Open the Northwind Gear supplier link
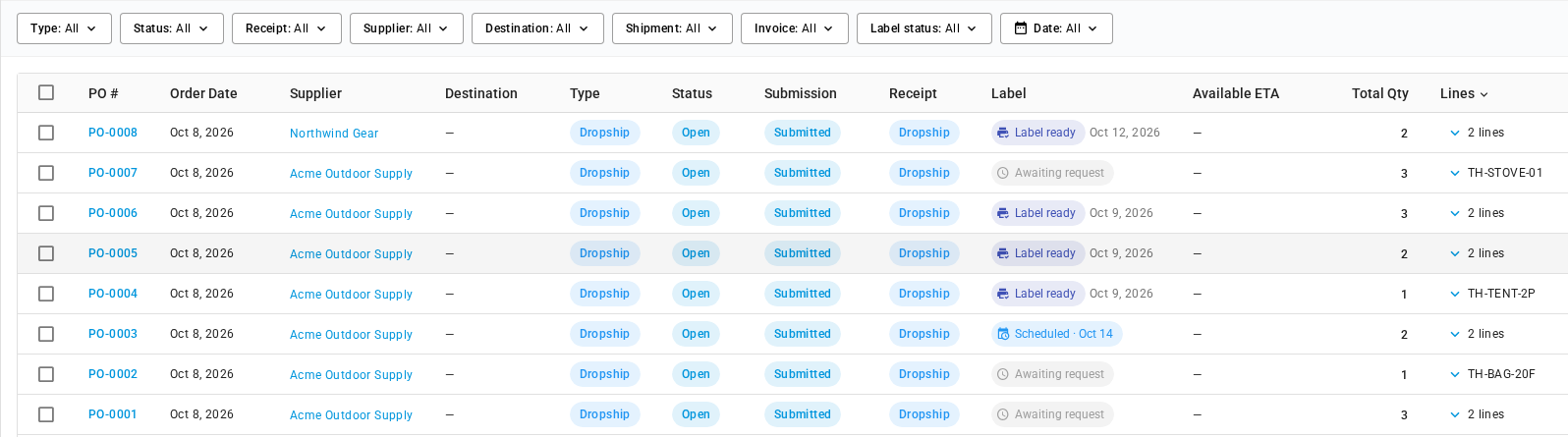Image resolution: width=1568 pixels, height=437 pixels. coord(334,134)
